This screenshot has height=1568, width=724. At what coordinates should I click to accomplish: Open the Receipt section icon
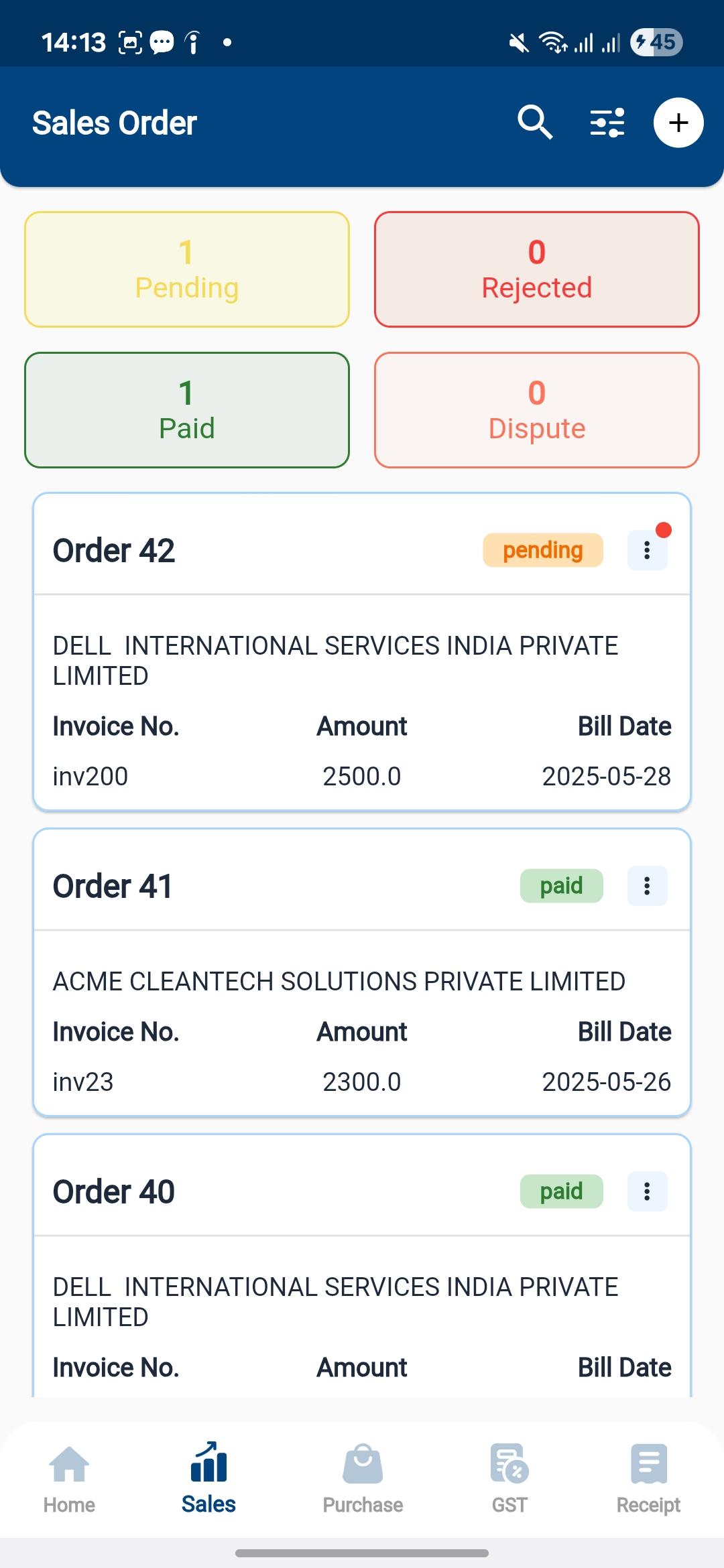648,1464
